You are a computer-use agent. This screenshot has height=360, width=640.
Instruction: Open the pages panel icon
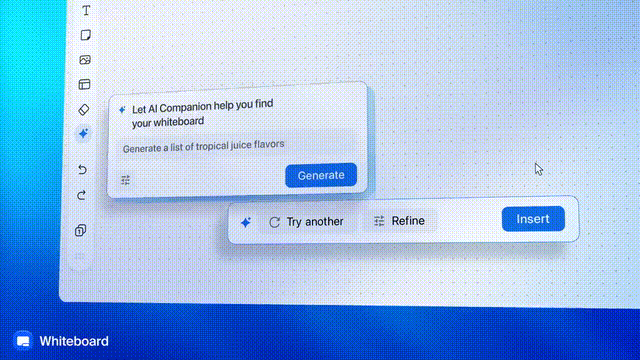coord(81,230)
